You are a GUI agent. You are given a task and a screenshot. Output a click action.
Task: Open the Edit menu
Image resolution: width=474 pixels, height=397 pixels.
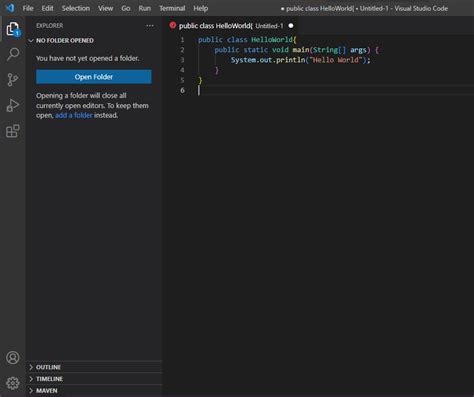pos(47,8)
